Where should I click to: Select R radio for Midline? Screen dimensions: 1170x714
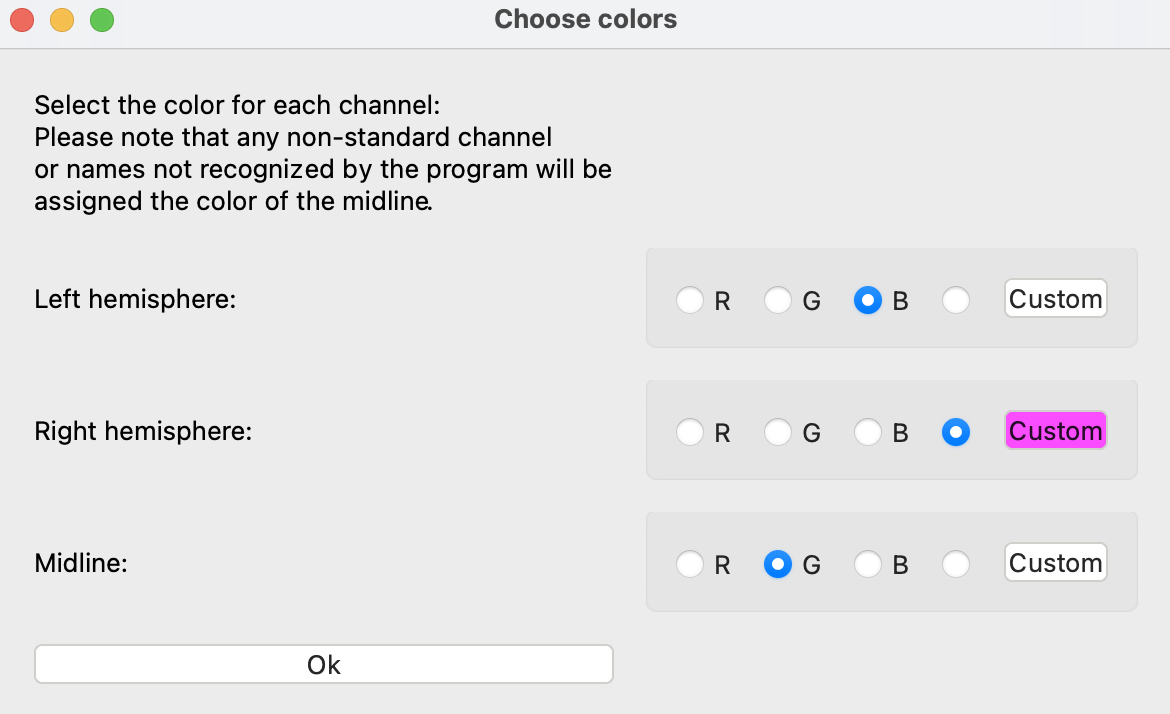tap(690, 564)
